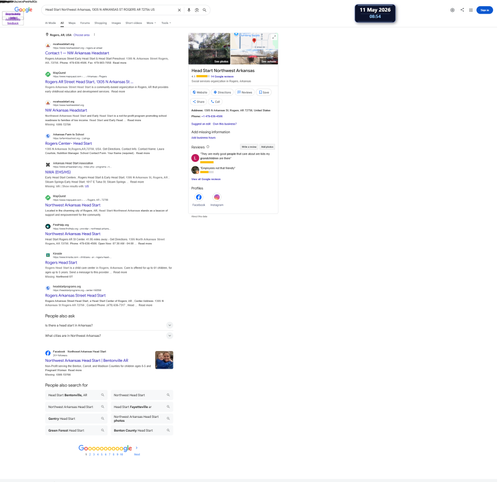Image resolution: width=500 pixels, height=482 pixels.
Task: Click the Directions button in the knowledge panel
Action: [x=222, y=92]
